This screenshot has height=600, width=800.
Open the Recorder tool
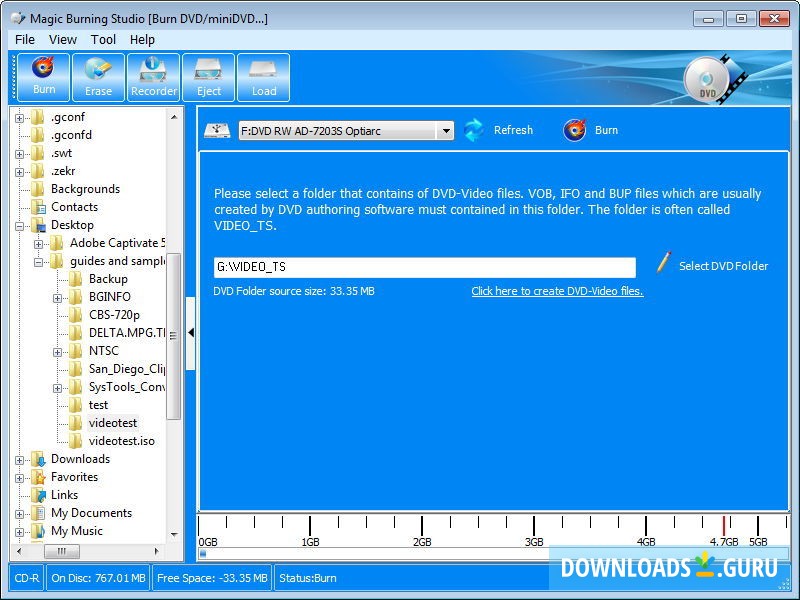(153, 77)
